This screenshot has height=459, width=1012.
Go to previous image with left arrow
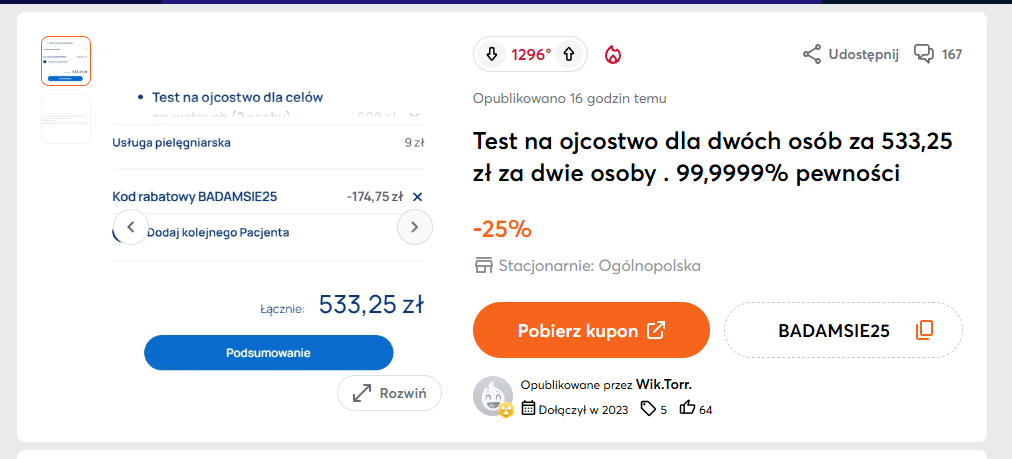[130, 228]
